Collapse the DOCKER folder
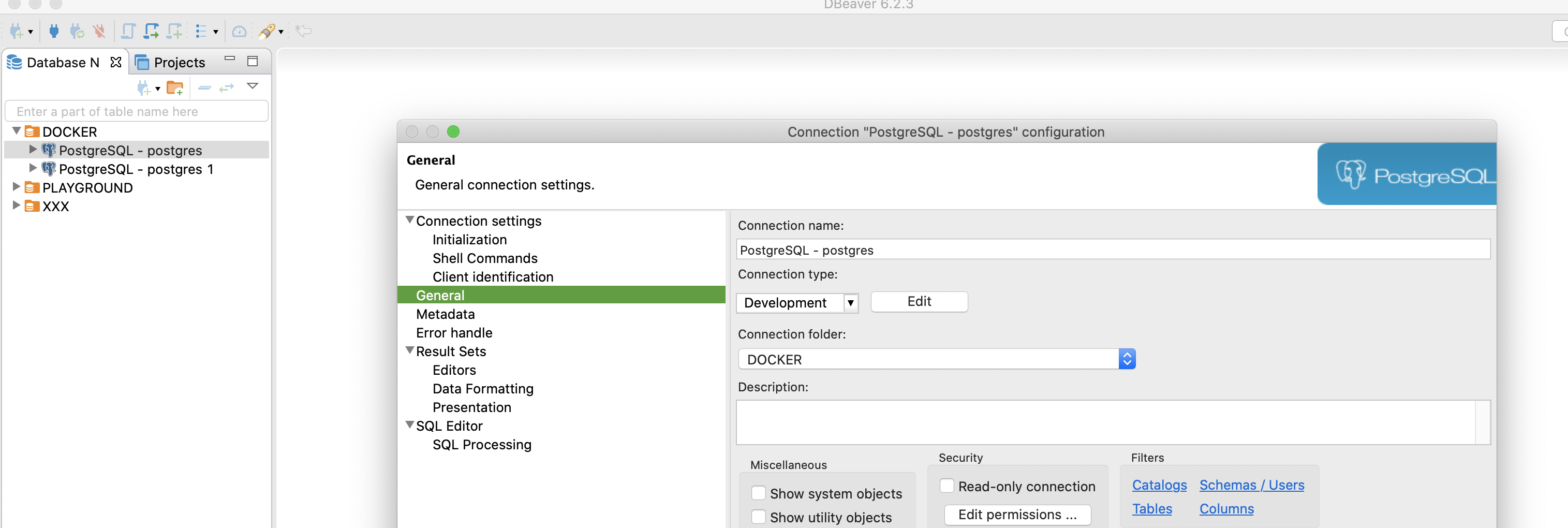 point(17,131)
